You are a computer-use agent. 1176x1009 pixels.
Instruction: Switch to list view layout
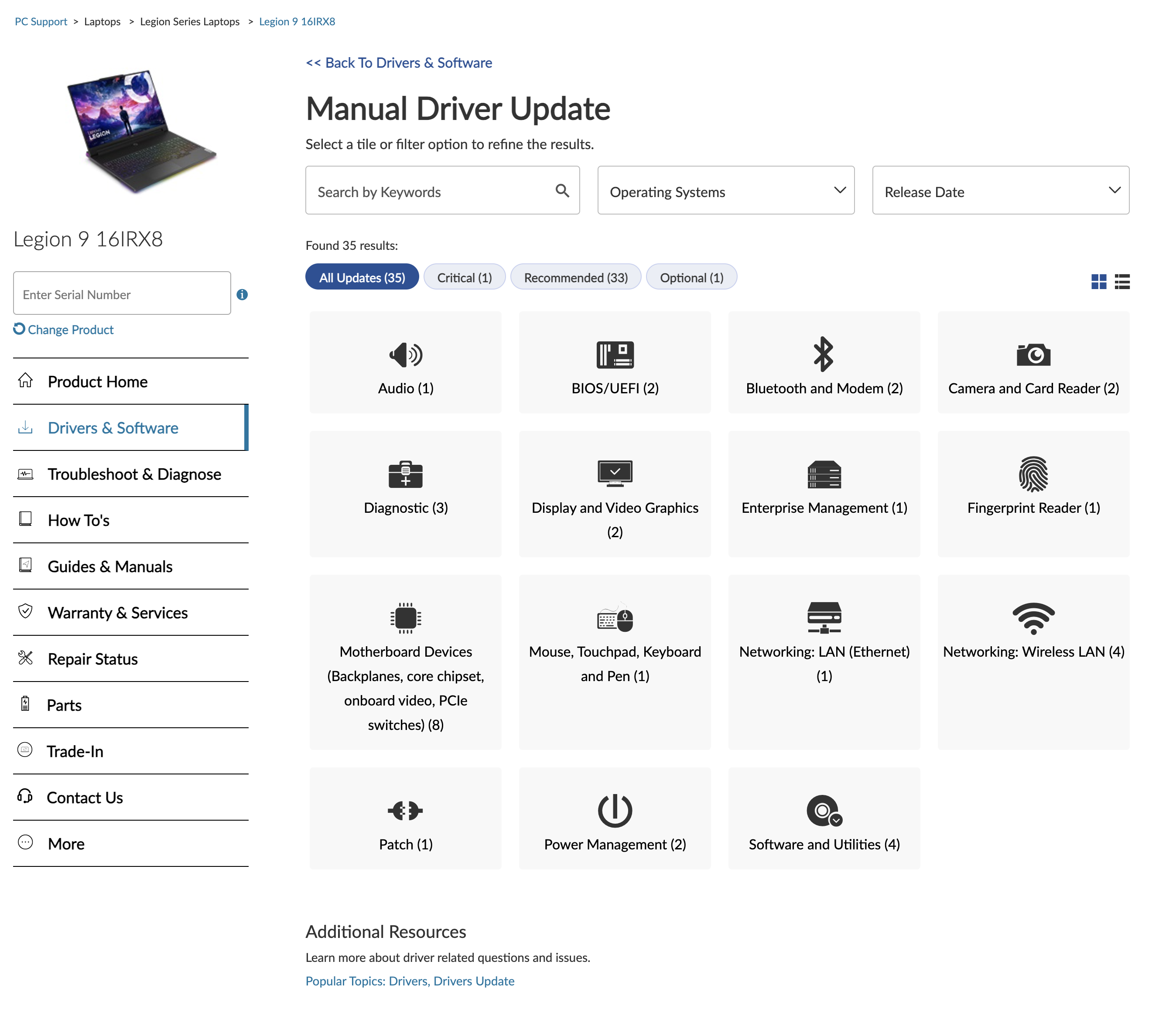[x=1122, y=282]
